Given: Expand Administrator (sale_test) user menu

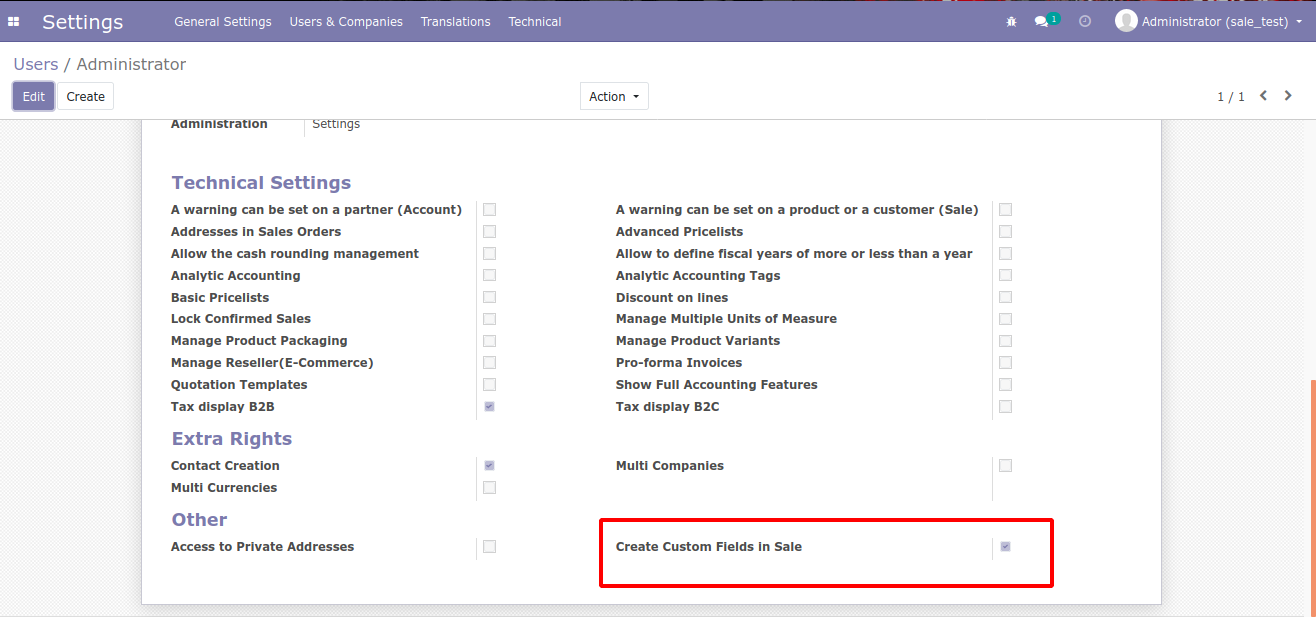Looking at the screenshot, I should coord(1215,21).
